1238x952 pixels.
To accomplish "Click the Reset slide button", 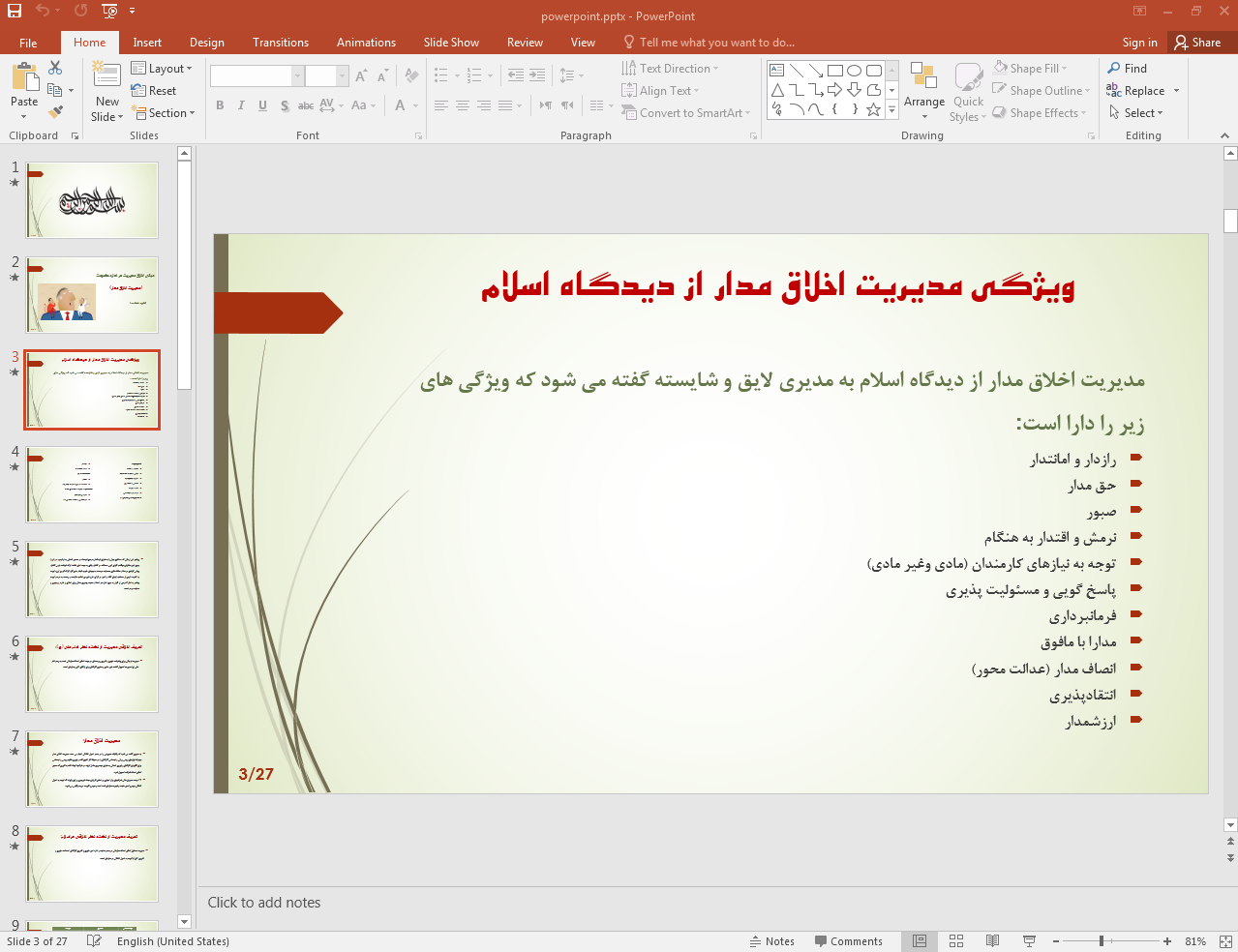I will coord(155,91).
